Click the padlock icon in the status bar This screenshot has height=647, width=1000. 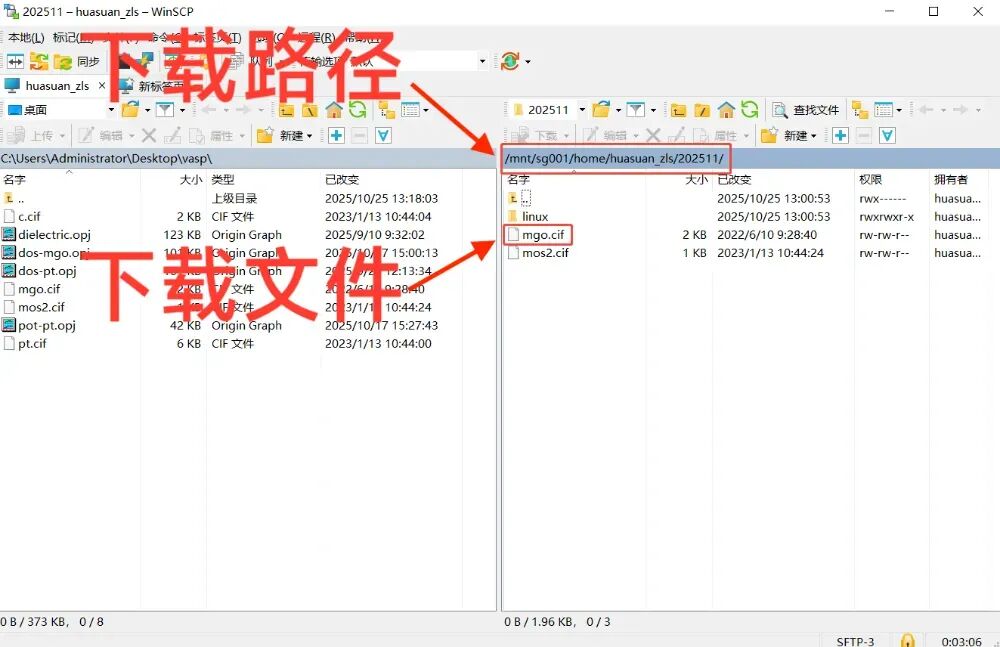point(908,637)
